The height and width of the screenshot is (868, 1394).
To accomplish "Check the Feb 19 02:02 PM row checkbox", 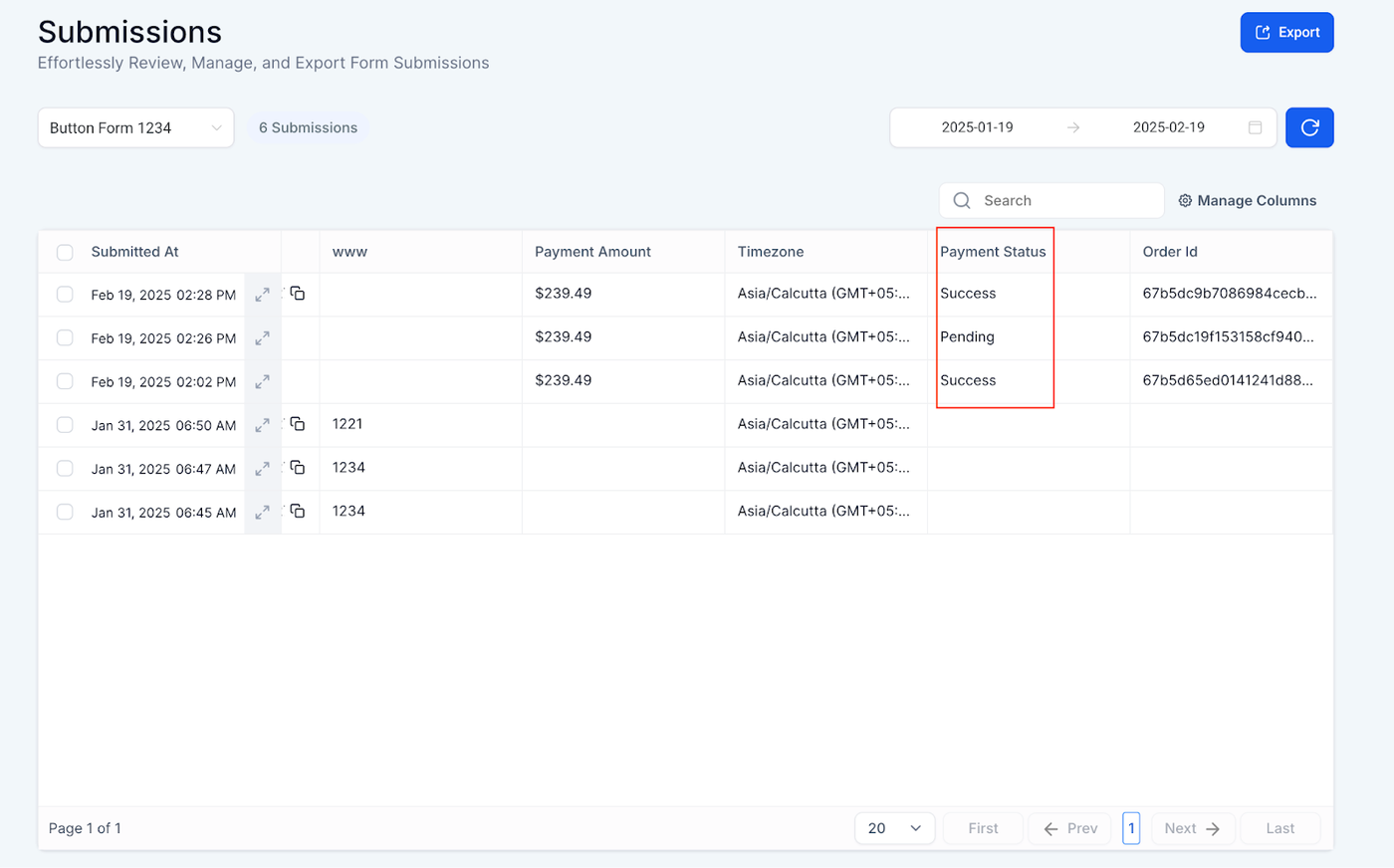I will [65, 381].
